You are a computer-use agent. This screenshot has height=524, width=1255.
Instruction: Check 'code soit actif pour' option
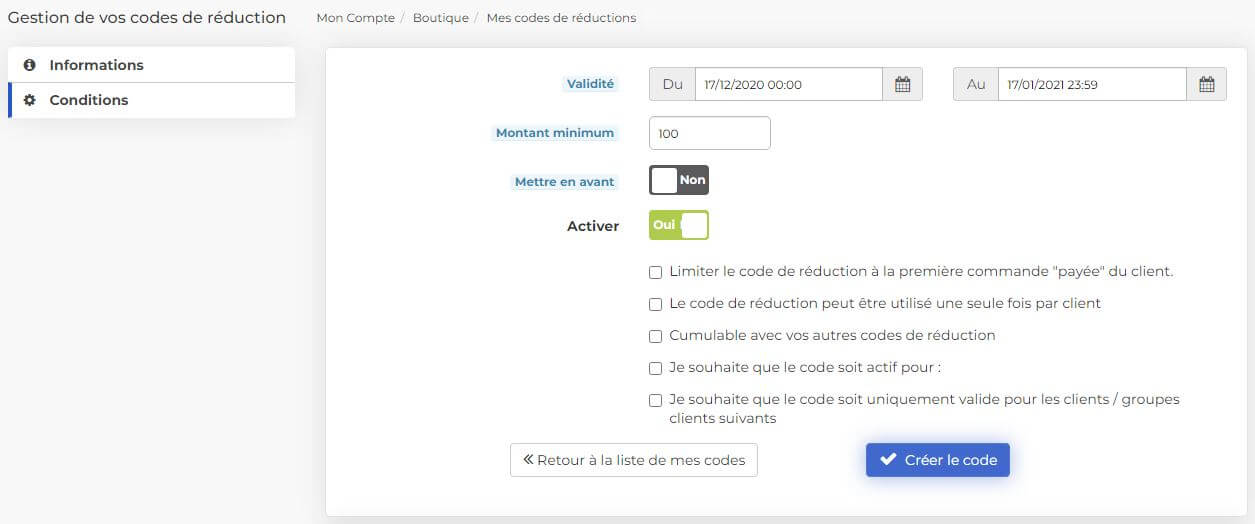point(656,368)
